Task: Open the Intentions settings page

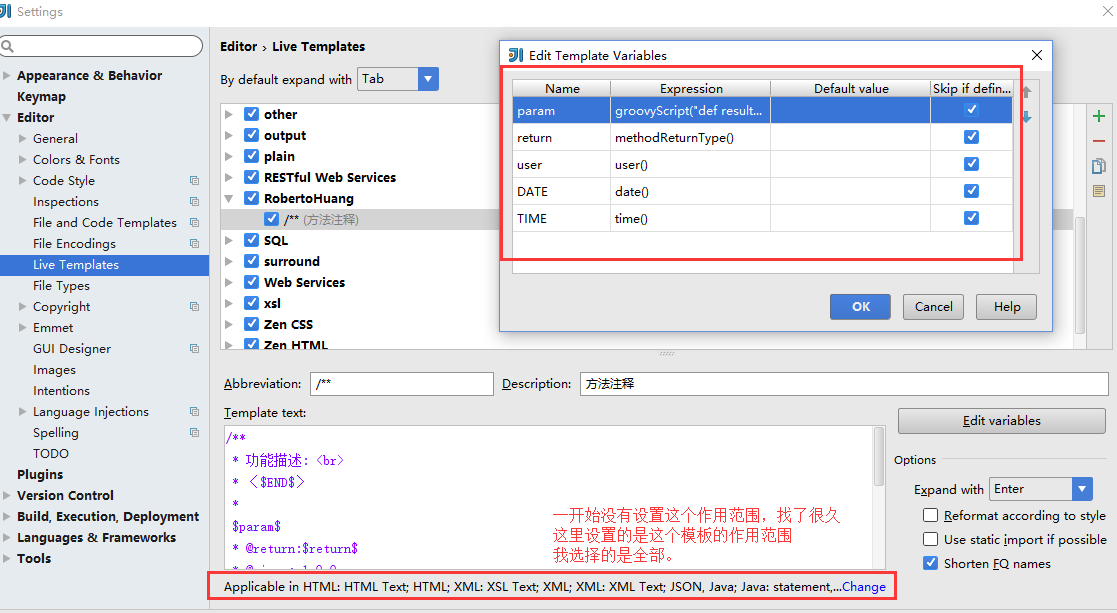Action: tap(61, 391)
